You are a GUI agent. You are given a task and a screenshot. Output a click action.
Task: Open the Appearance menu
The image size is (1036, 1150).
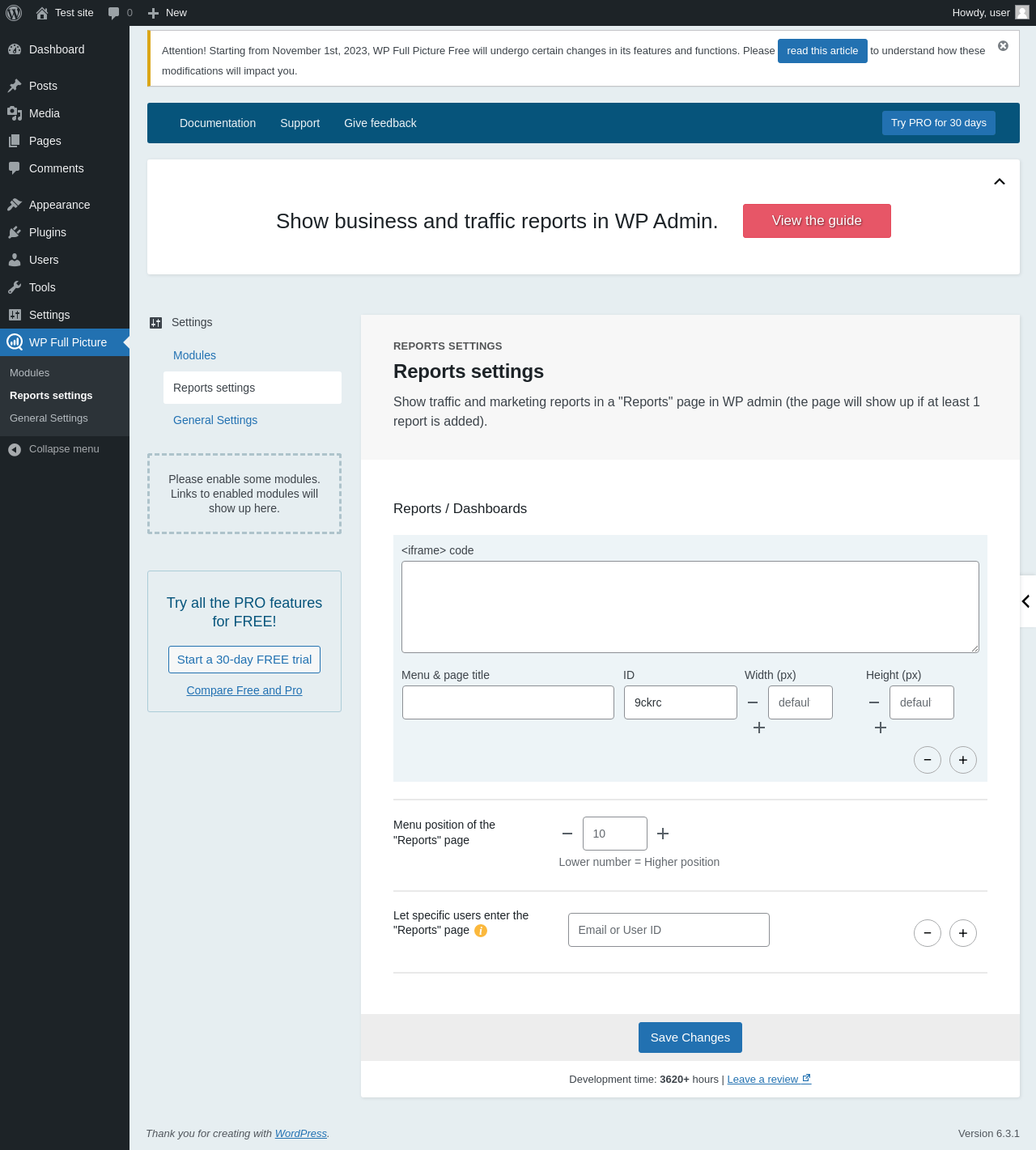click(x=65, y=205)
